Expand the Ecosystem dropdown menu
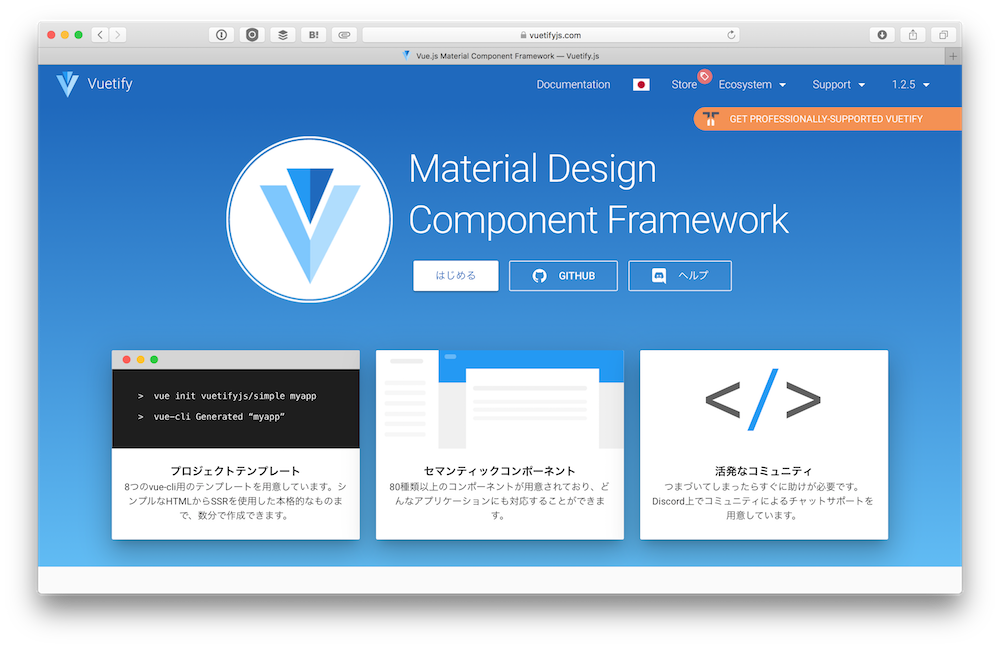Viewport: 1000px width, 648px height. tap(752, 85)
